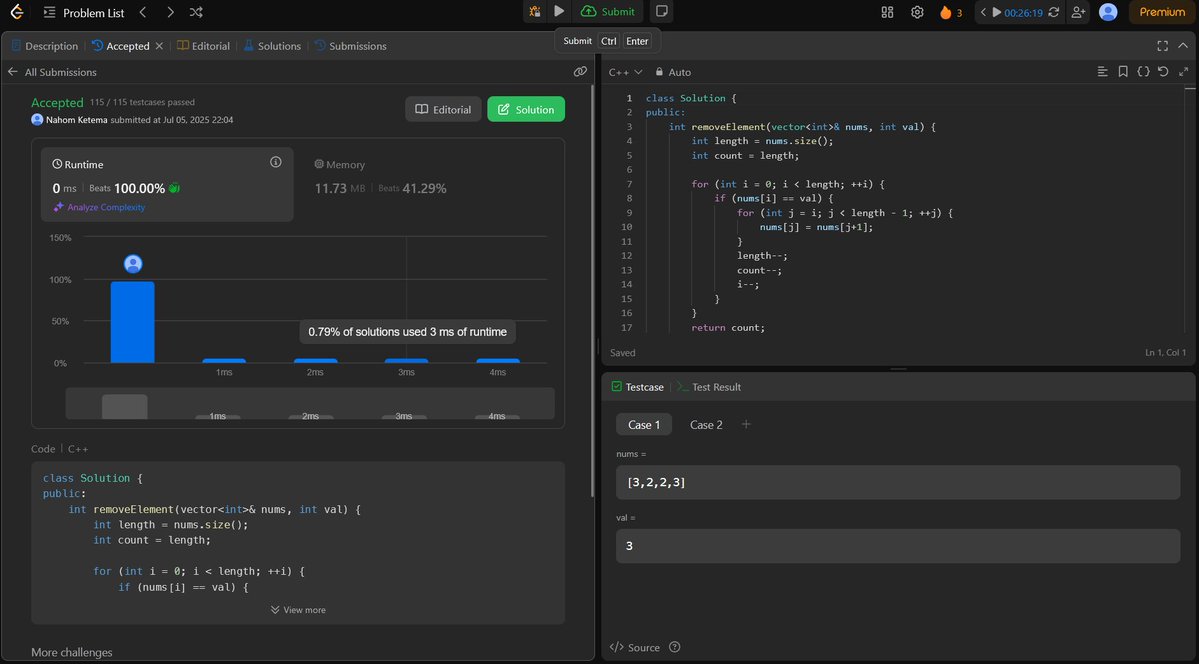The image size is (1199, 664).
Task: Switch to the Description tab
Action: pos(44,46)
